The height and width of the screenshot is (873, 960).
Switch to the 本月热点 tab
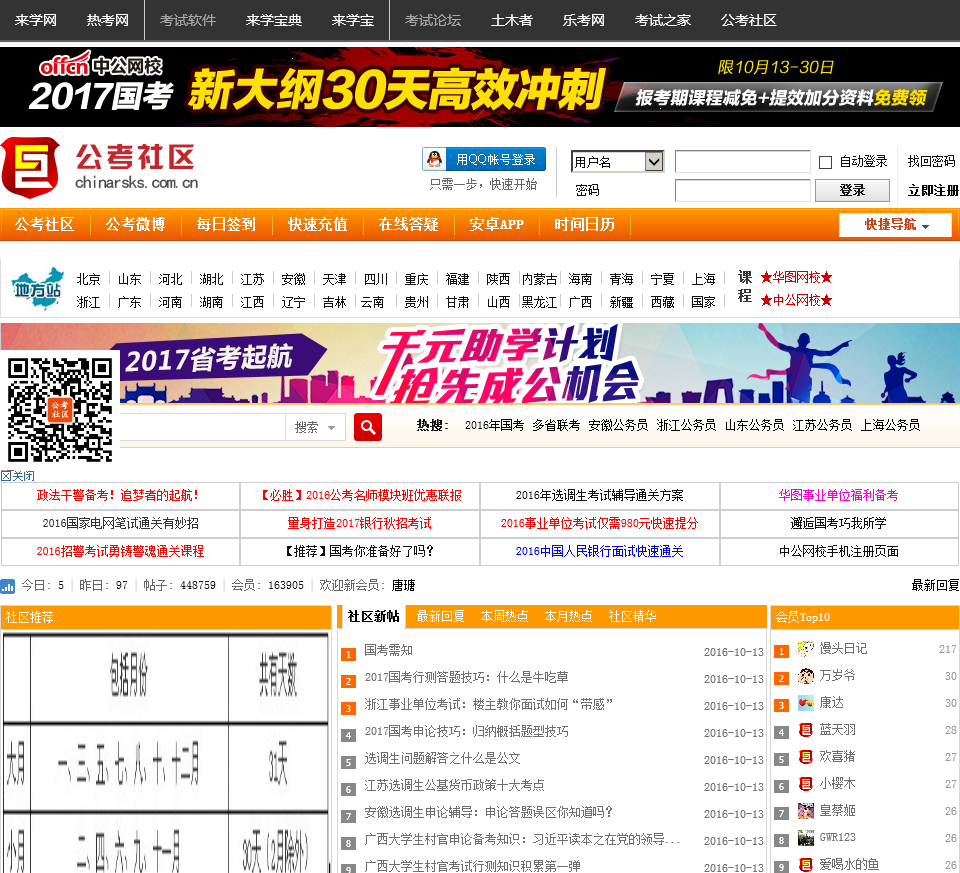click(x=568, y=616)
